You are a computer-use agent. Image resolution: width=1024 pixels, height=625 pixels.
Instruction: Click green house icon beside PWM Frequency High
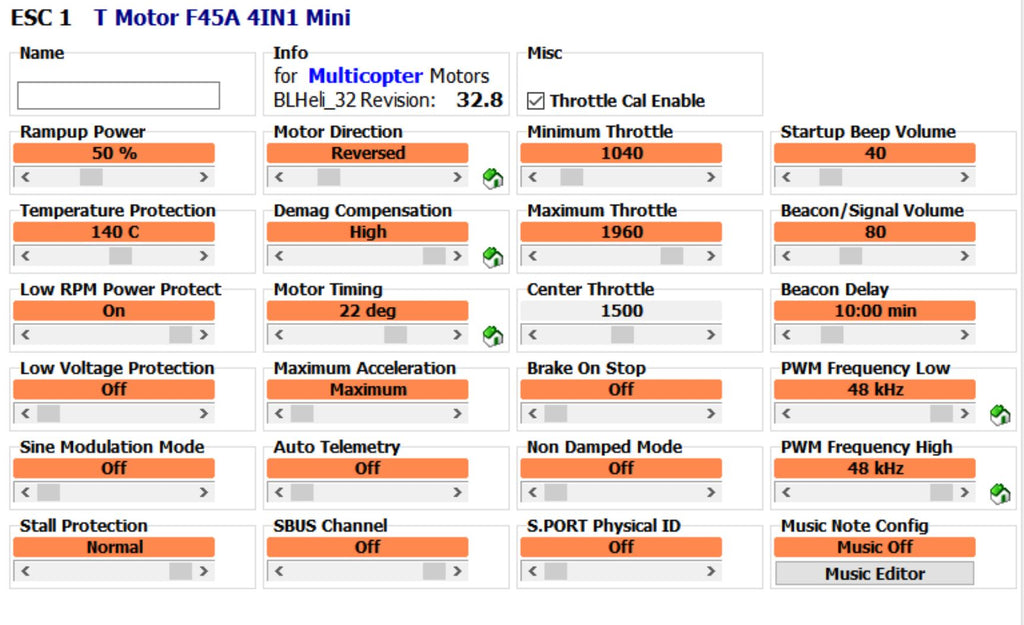[x=999, y=493]
